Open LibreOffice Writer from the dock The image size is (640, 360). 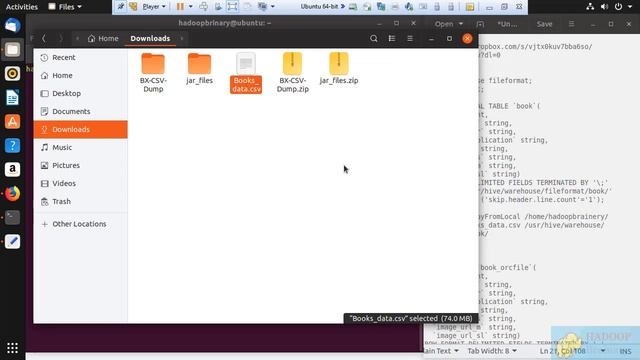(x=12, y=98)
